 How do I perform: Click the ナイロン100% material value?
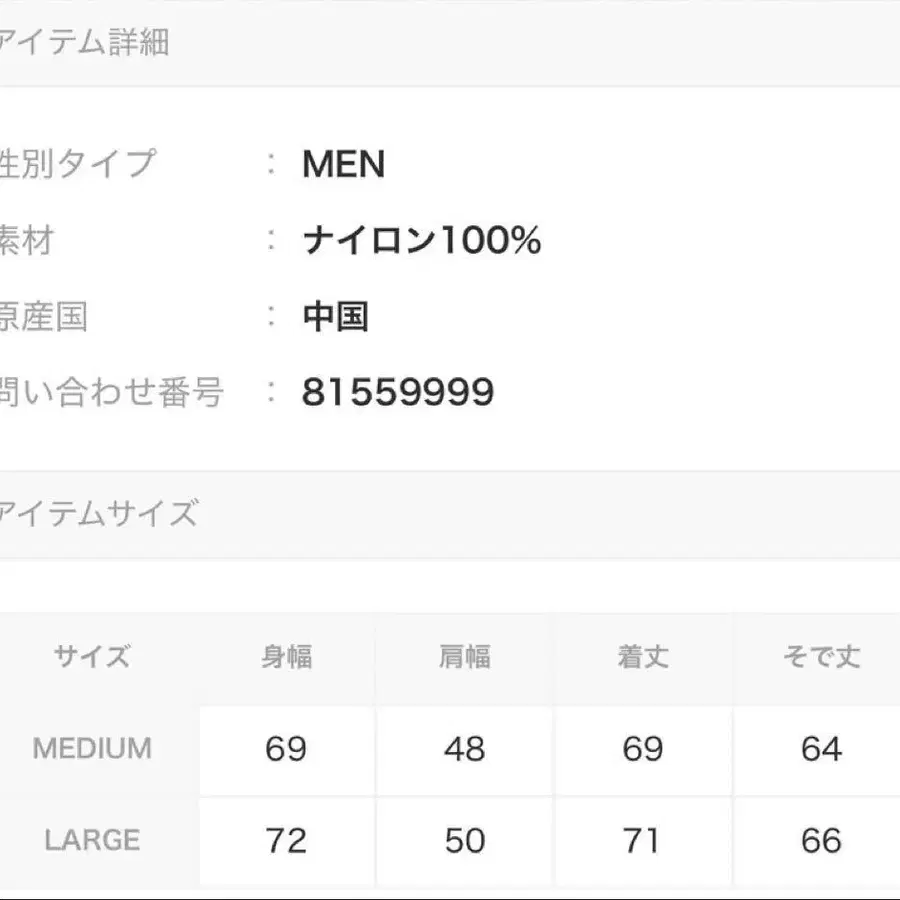click(x=421, y=241)
